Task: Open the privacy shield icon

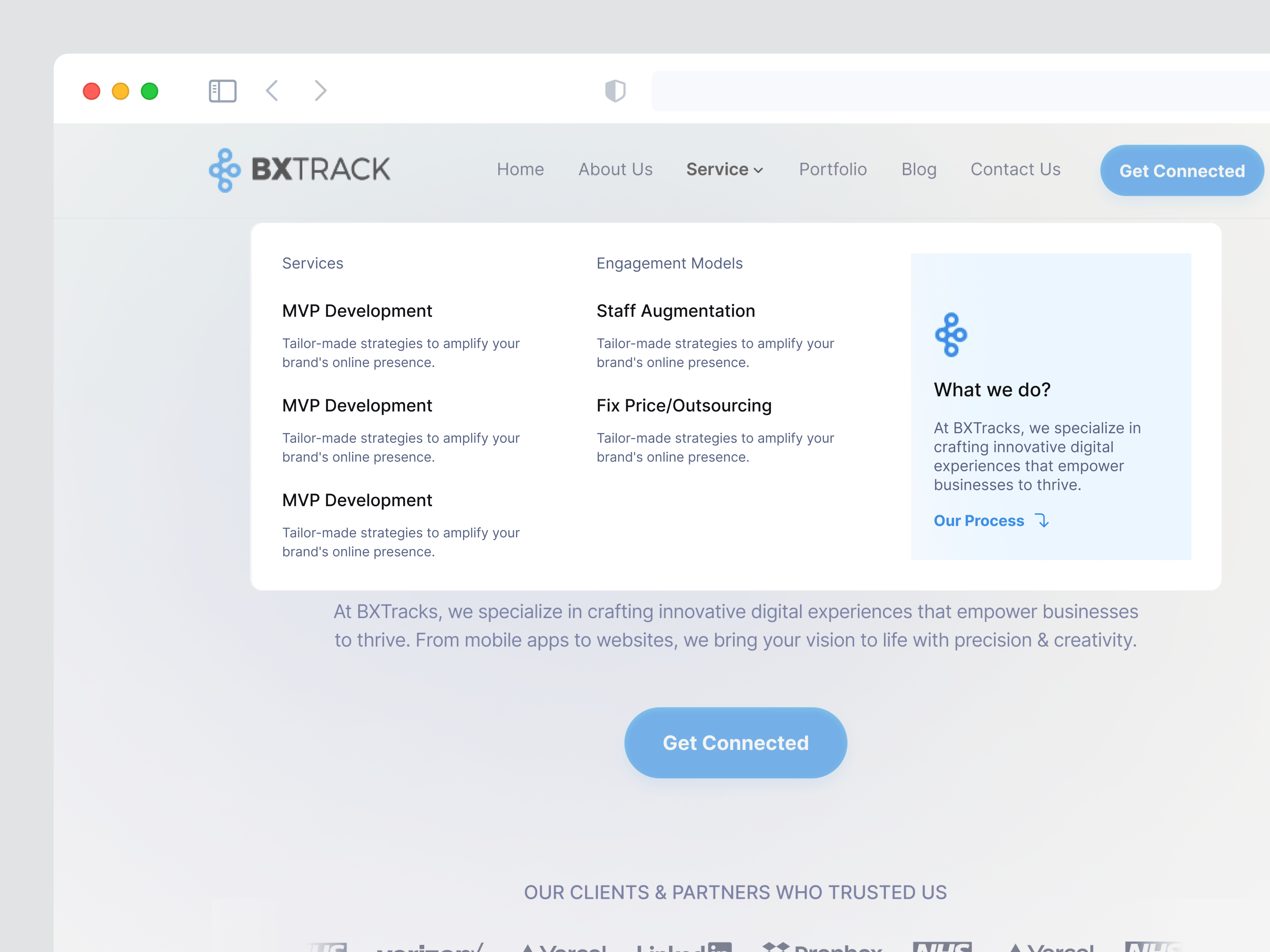Action: click(x=615, y=91)
